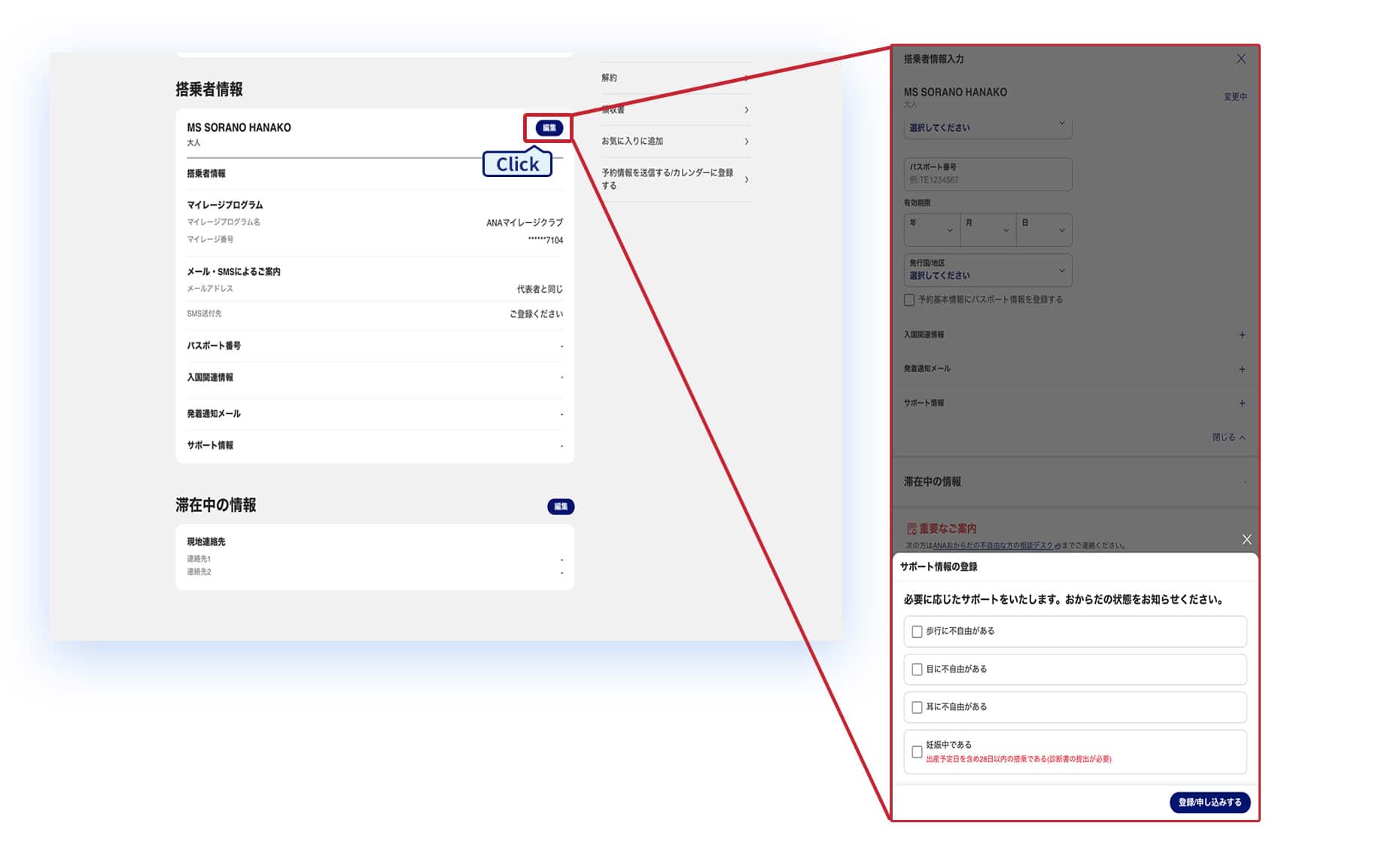Select 予約情報を送信する/カレンダーに登録する menu item

tap(674, 179)
